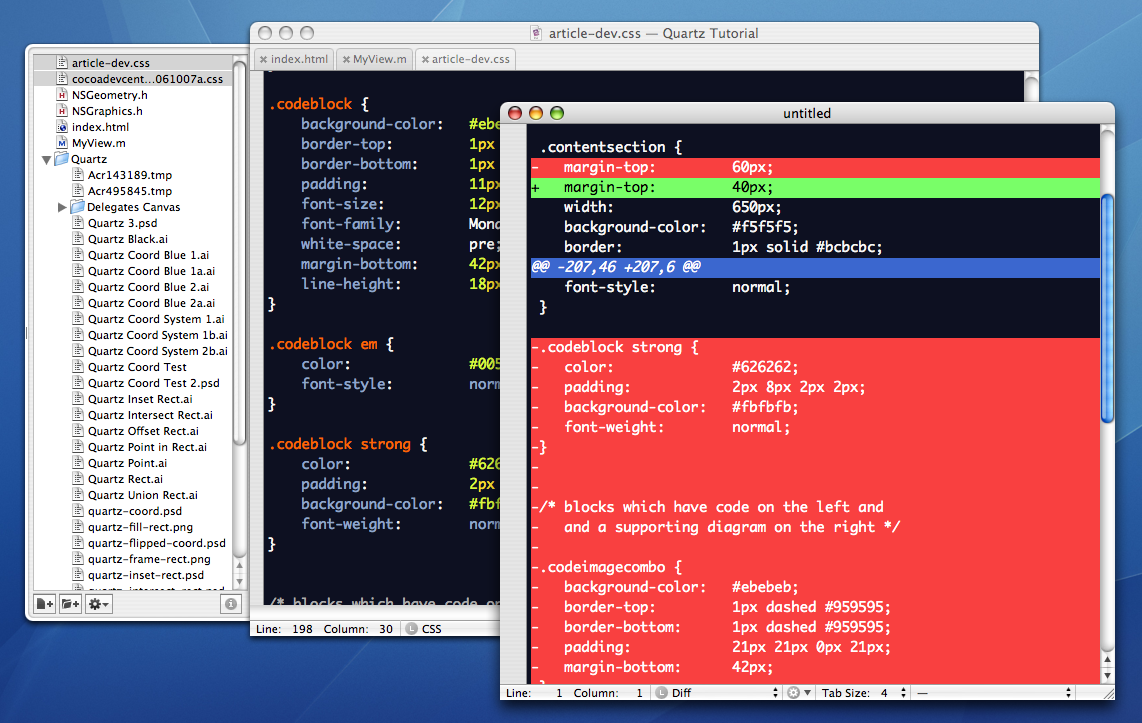Select NSGeometry.h in the file list
The width and height of the screenshot is (1142, 723).
click(109, 95)
